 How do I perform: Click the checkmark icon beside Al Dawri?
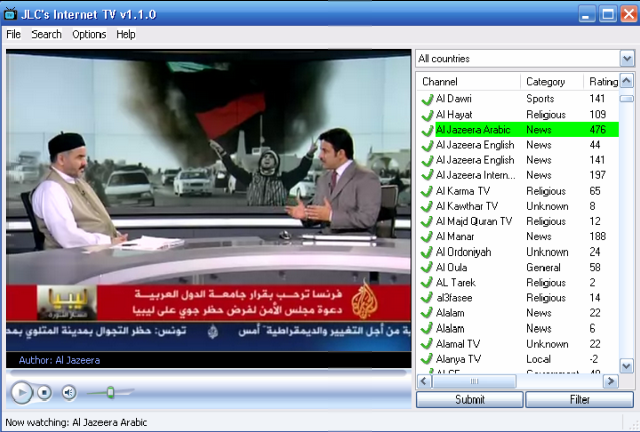point(427,99)
